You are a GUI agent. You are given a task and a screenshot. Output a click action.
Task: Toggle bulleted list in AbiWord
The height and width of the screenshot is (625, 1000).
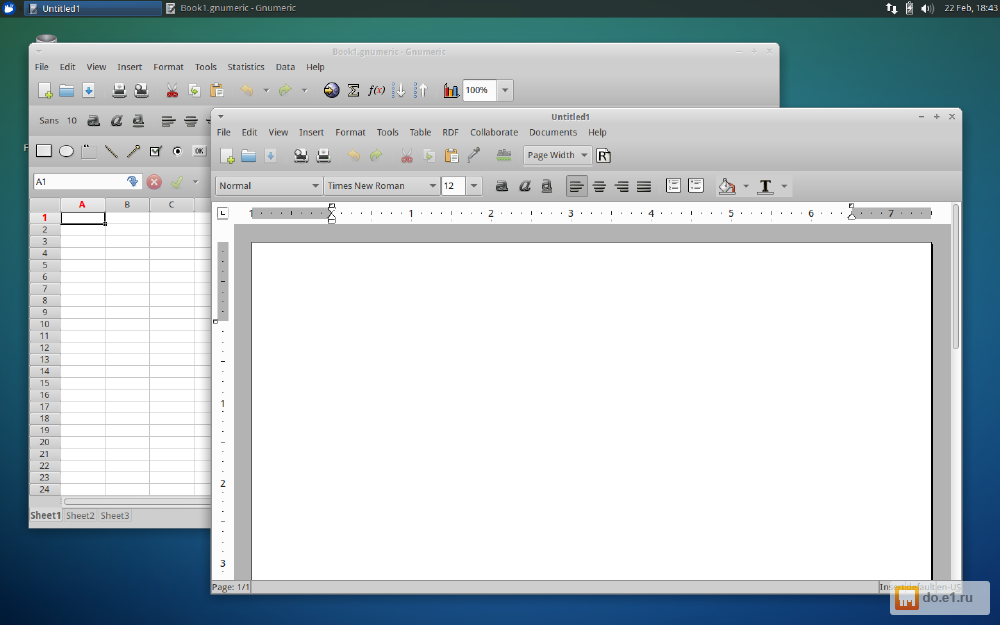click(696, 186)
